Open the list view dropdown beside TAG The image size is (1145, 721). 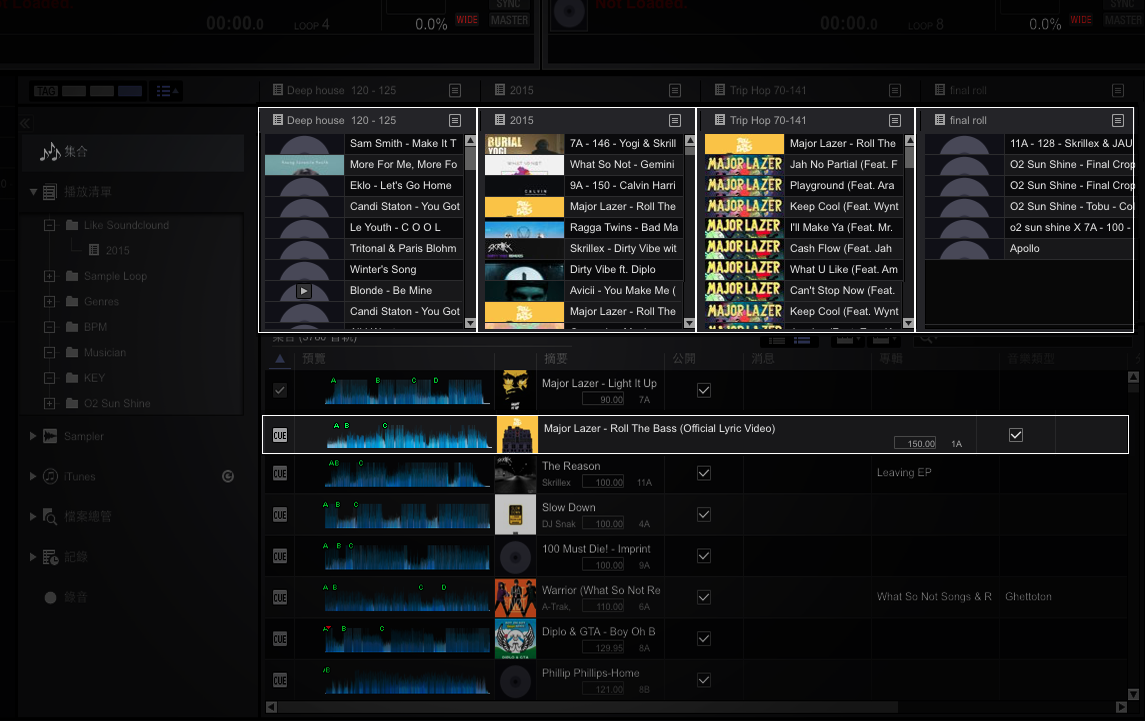166,91
